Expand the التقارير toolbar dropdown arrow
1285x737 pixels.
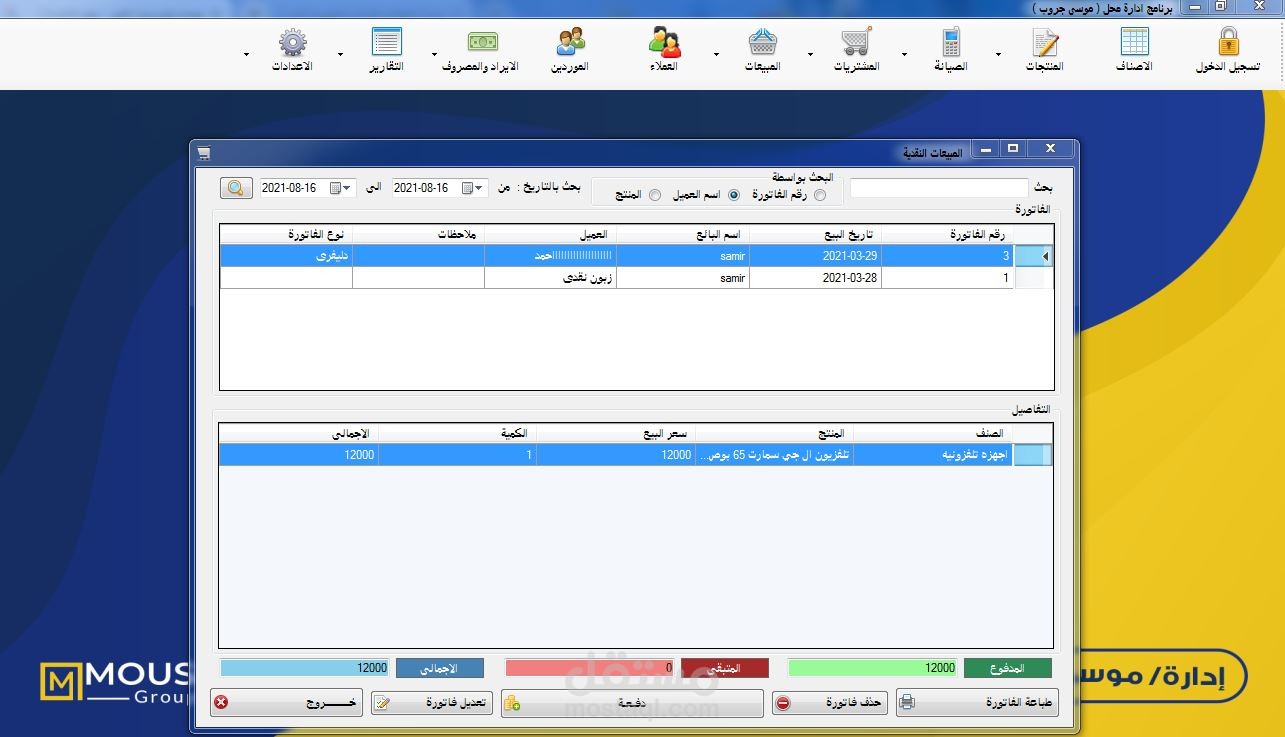(341, 54)
